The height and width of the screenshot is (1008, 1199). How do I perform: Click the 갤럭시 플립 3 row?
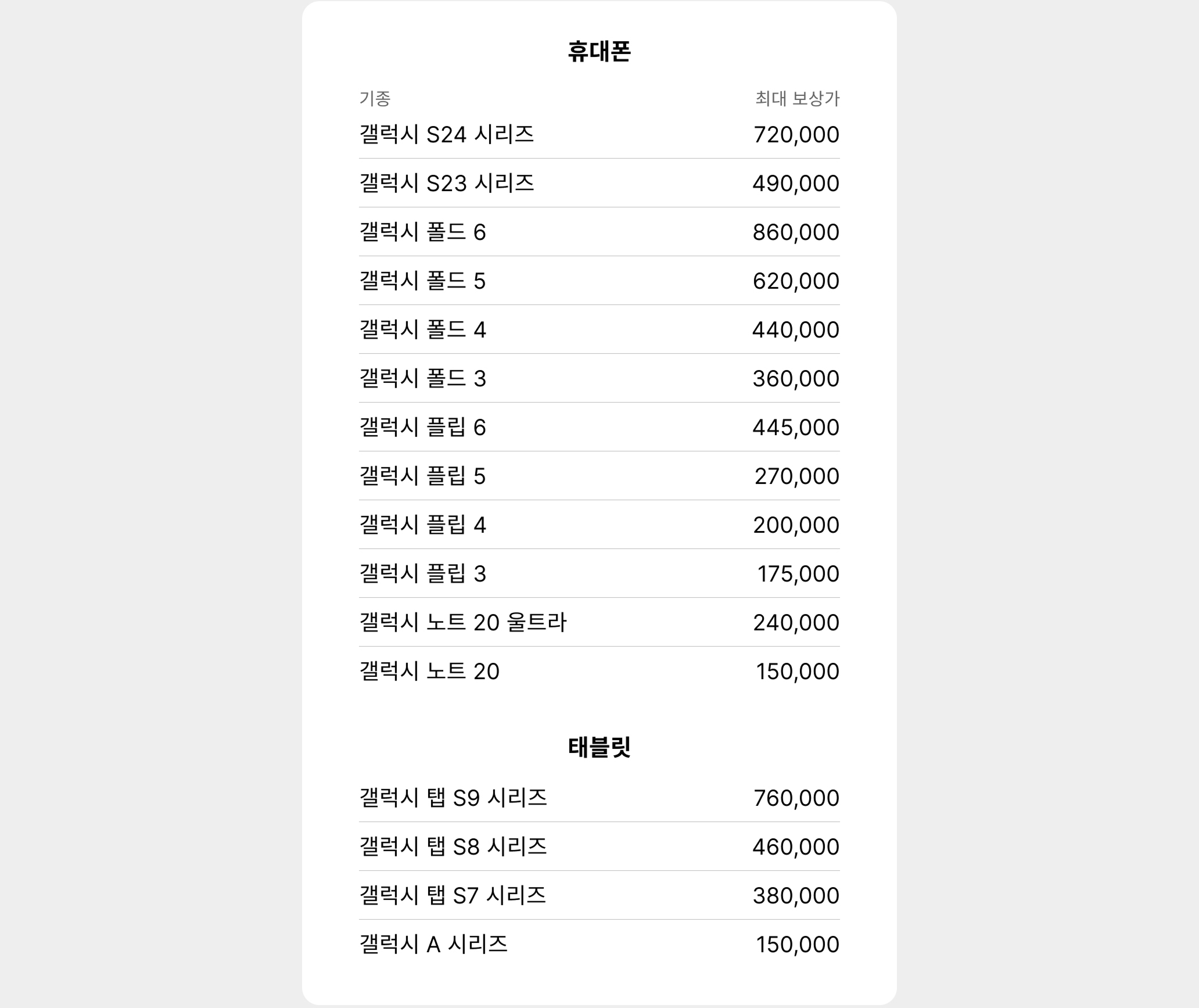599,573
